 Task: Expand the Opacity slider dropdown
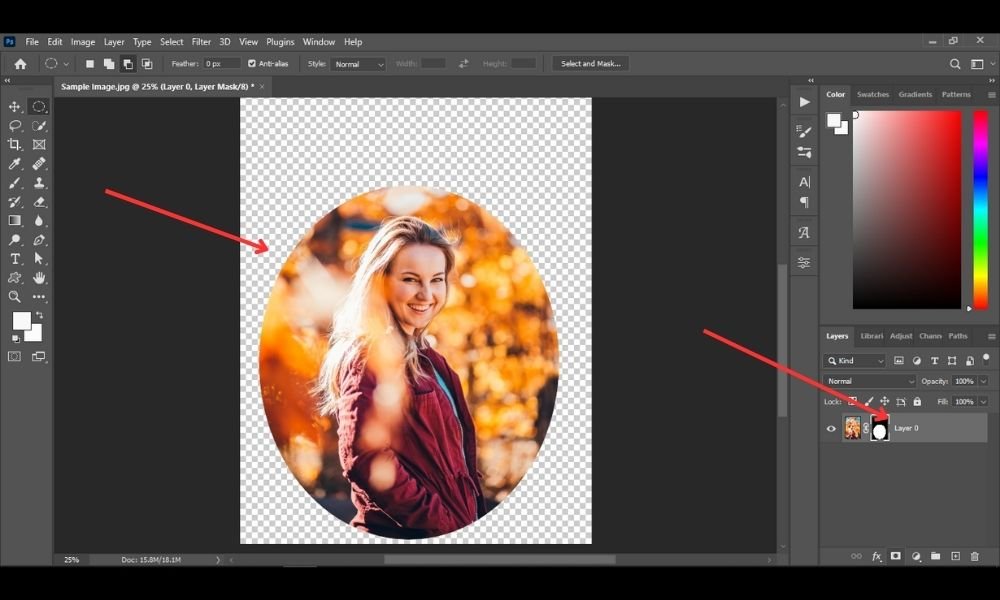[983, 381]
